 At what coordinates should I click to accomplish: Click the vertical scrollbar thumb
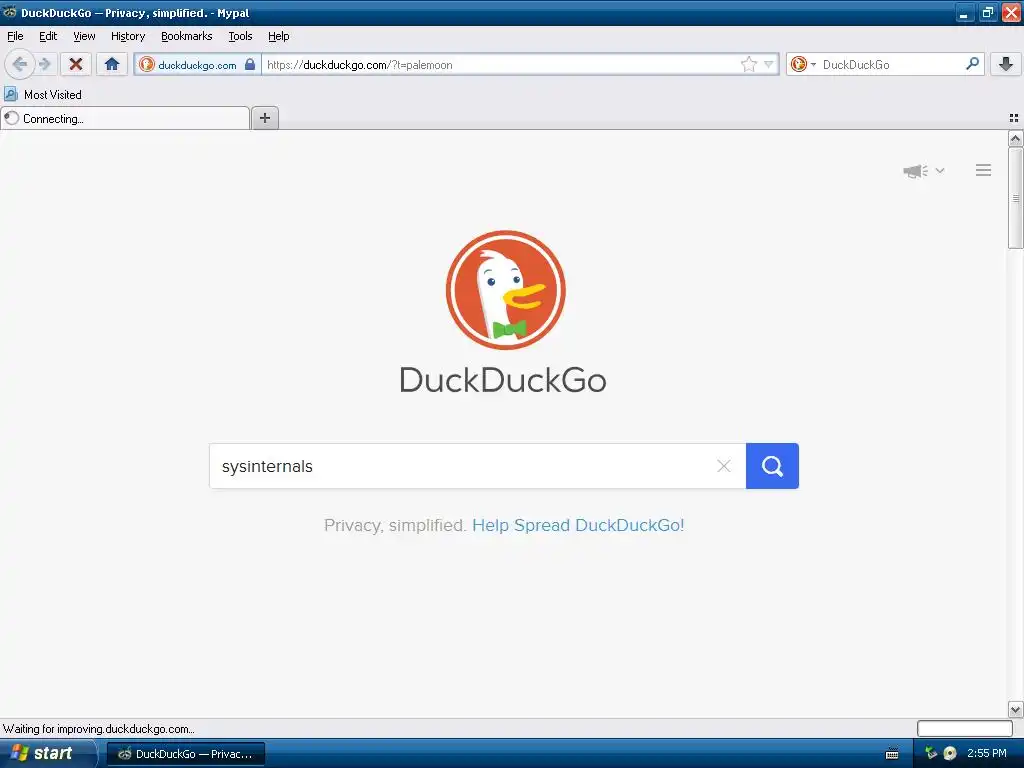1015,198
